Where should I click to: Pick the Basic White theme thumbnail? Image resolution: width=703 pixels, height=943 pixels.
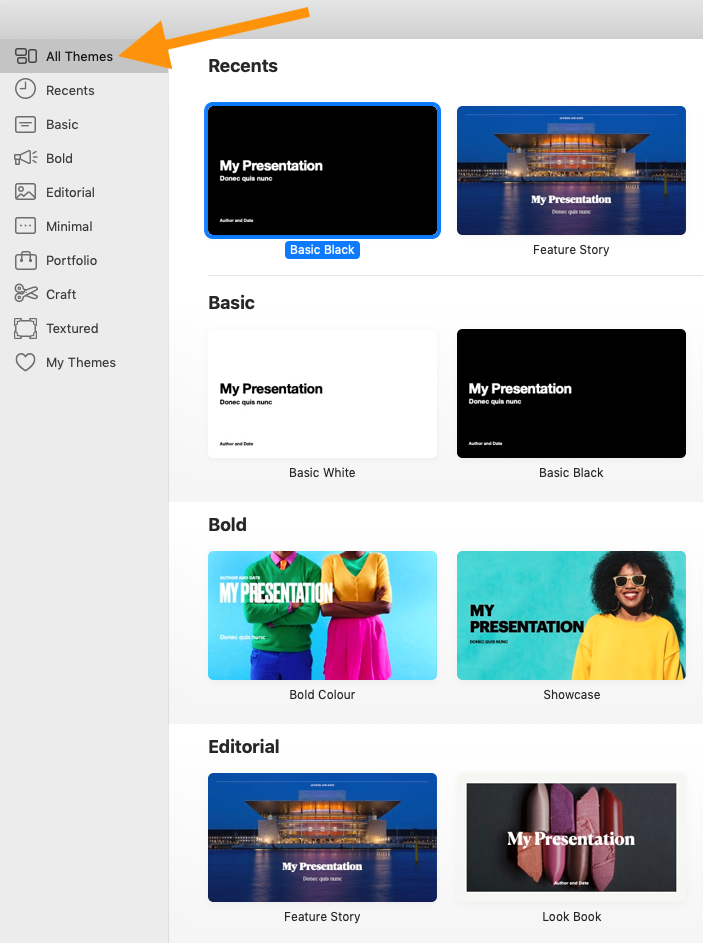click(x=322, y=393)
